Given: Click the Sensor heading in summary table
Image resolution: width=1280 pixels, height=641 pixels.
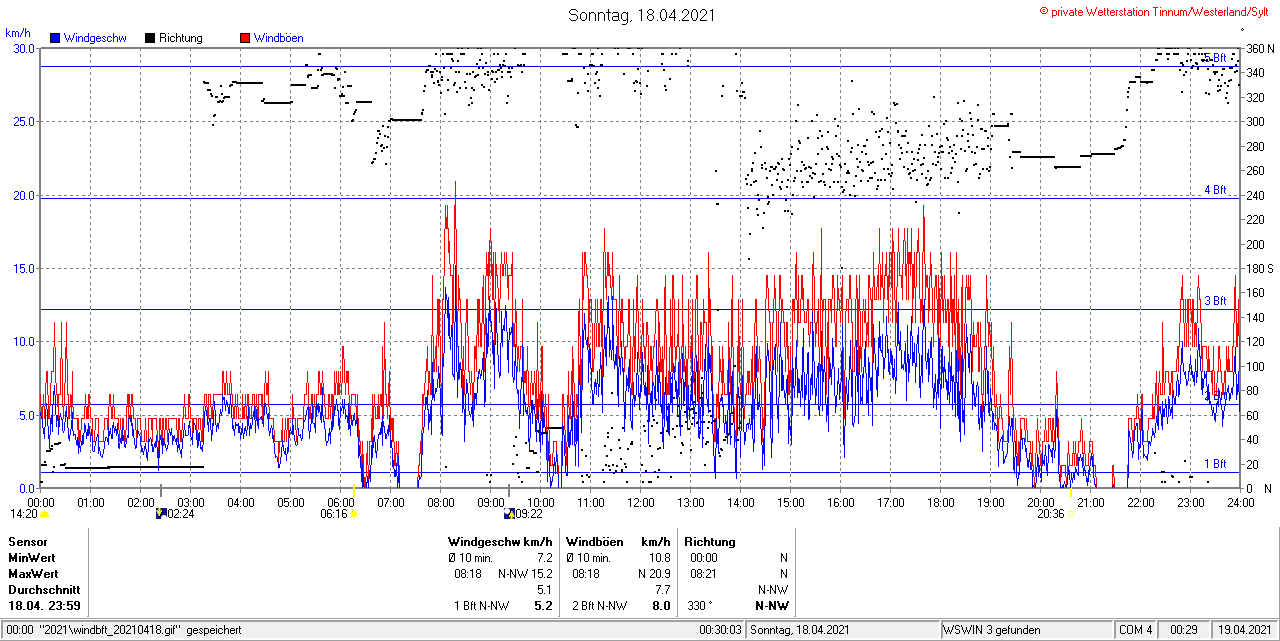Looking at the screenshot, I should [x=27, y=542].
